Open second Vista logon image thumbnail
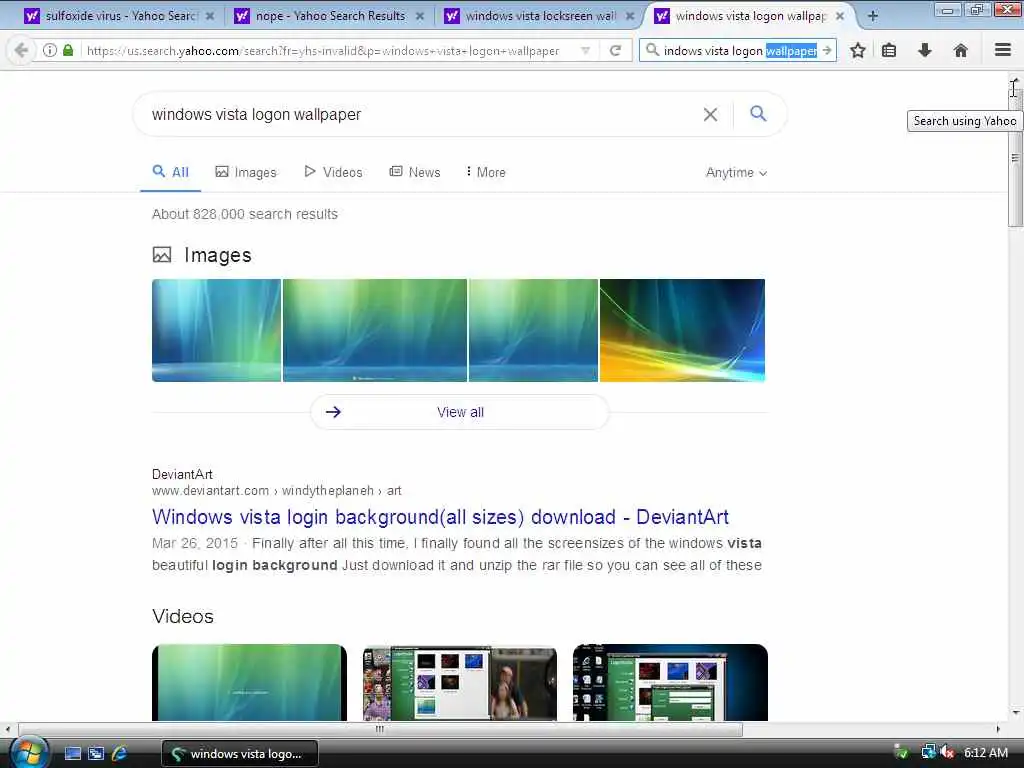The image size is (1024, 768). point(375,330)
